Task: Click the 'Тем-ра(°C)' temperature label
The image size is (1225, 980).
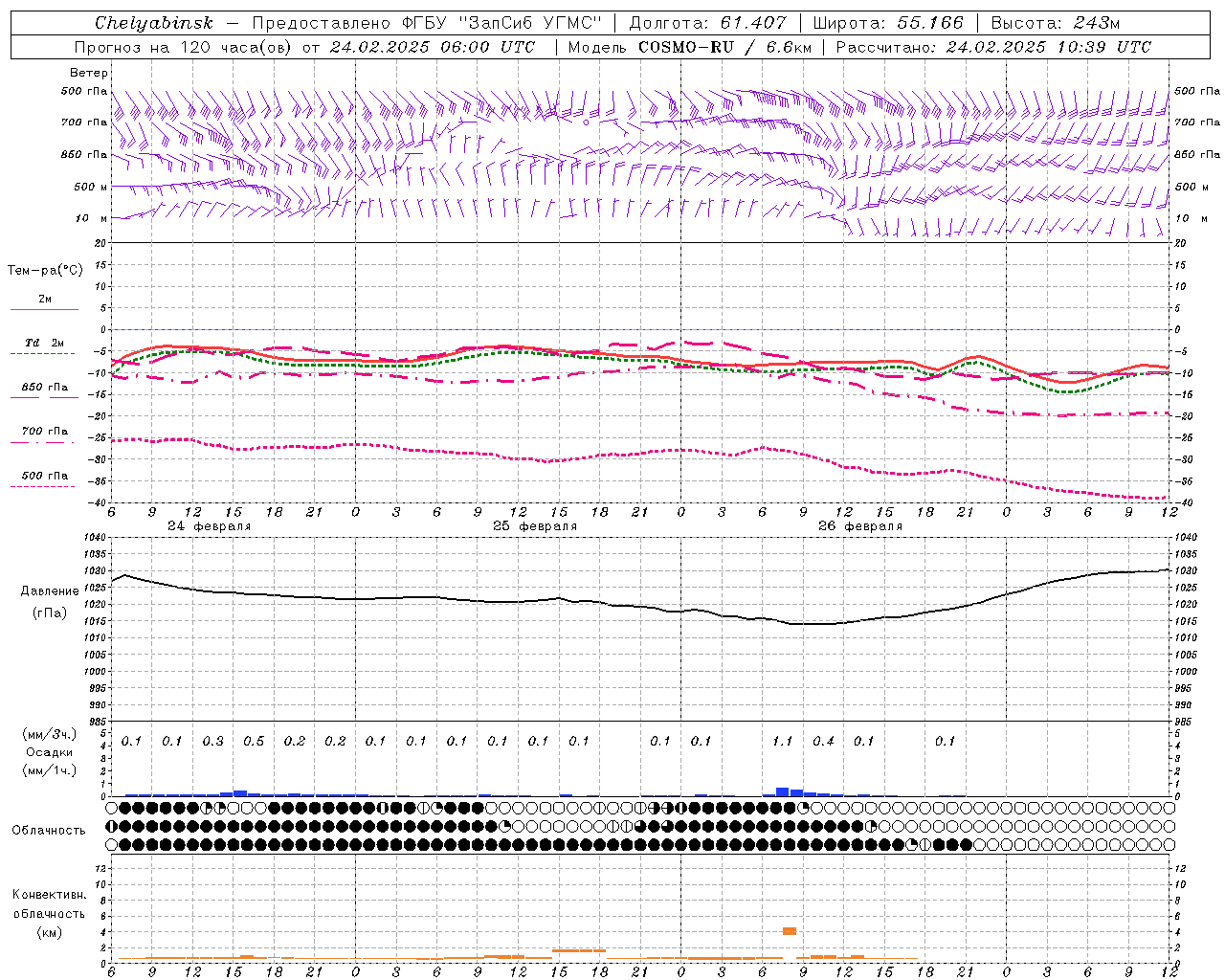Action: pos(45,271)
